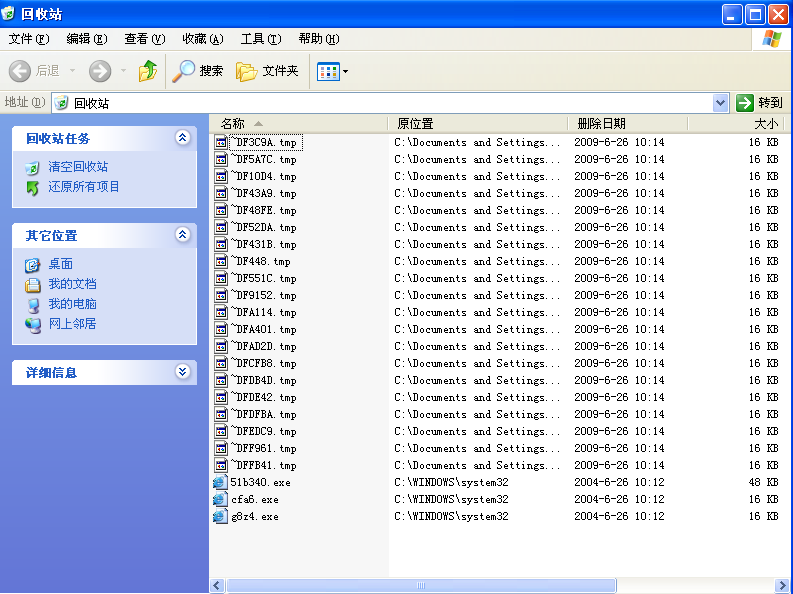793x594 pixels.
Task: Click the Forward arrow toolbar icon
Action: [100, 71]
